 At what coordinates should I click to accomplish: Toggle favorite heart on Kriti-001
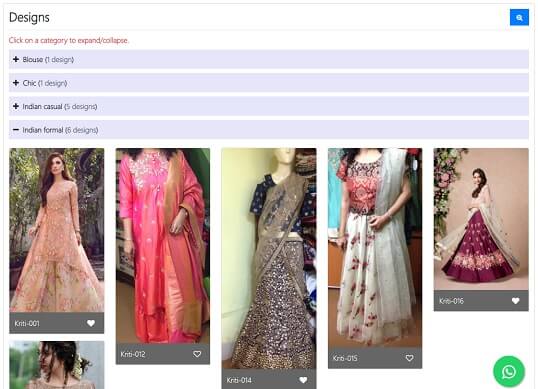tap(91, 323)
